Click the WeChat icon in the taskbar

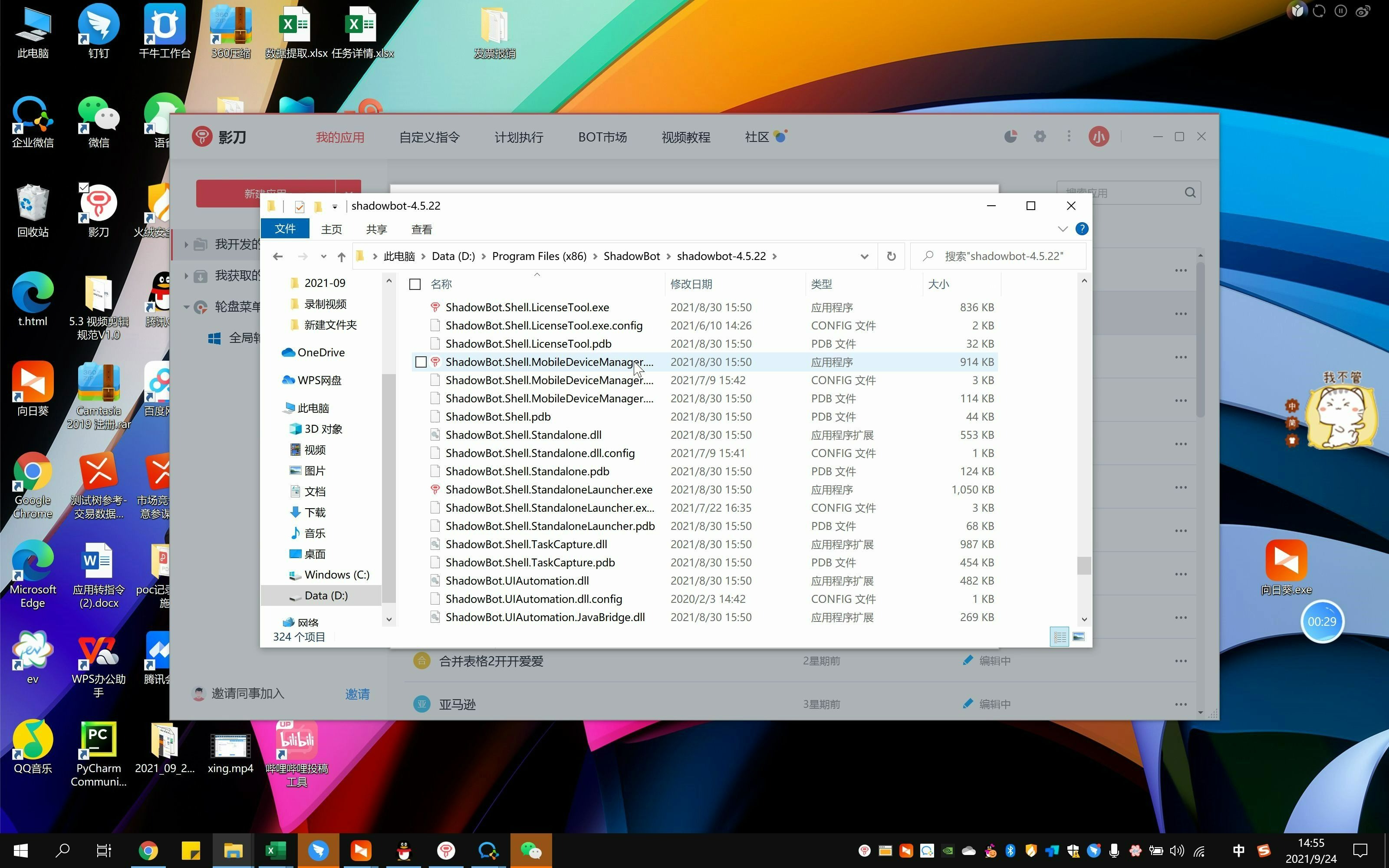pyautogui.click(x=531, y=850)
